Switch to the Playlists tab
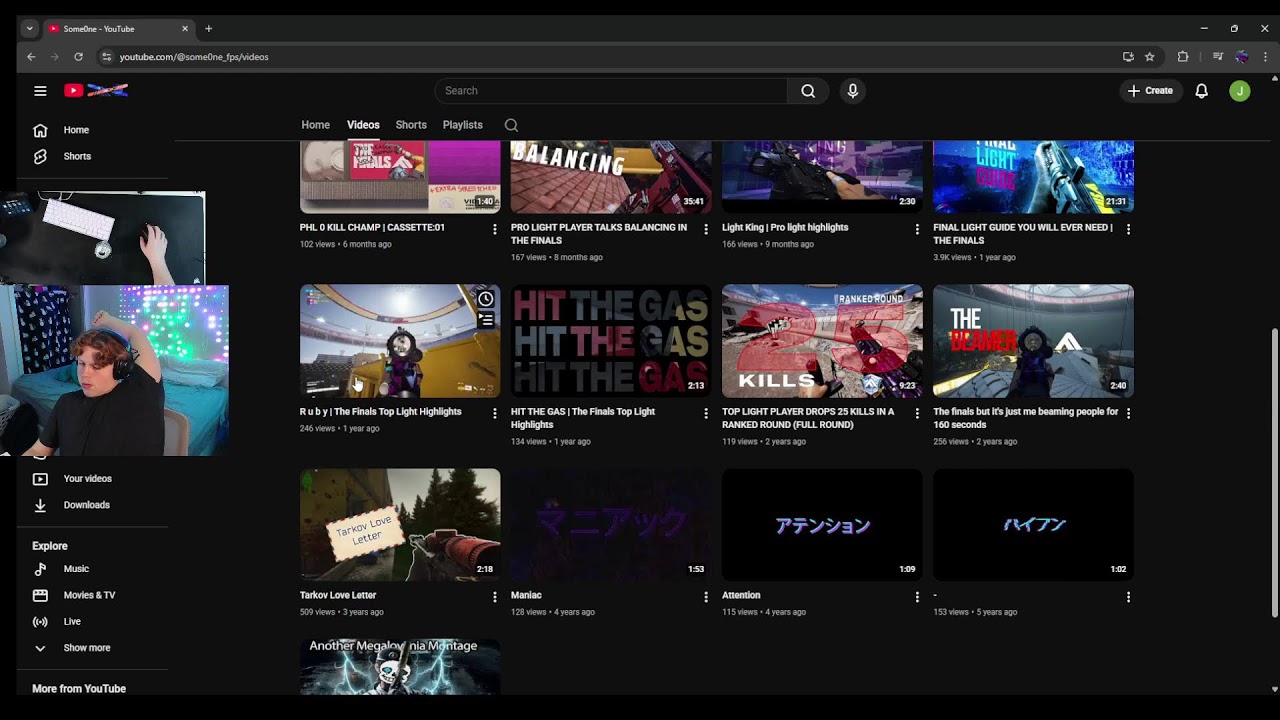The height and width of the screenshot is (720, 1280). (462, 125)
